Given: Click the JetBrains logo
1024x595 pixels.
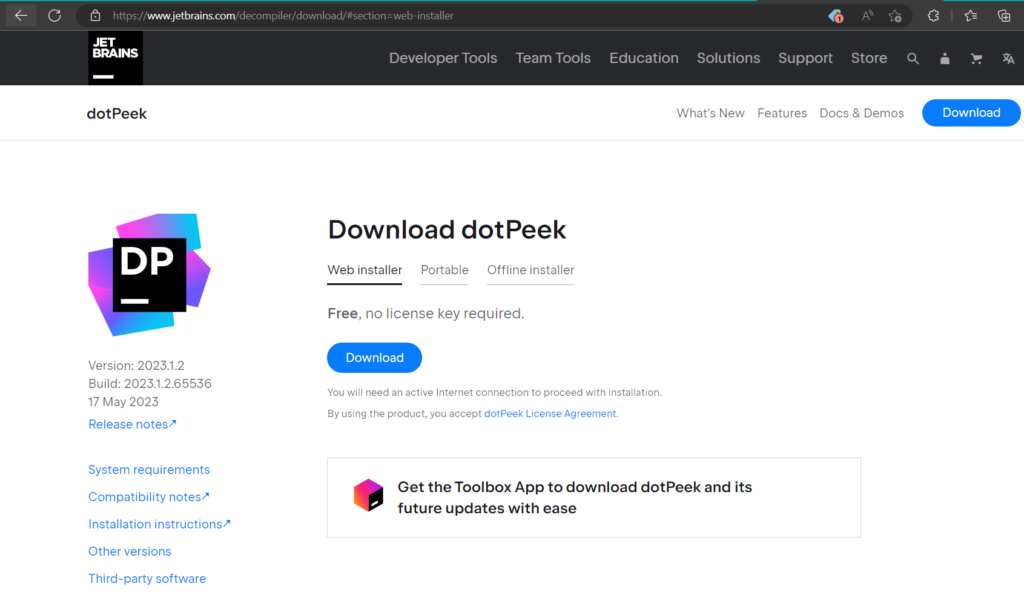Looking at the screenshot, I should click(116, 58).
